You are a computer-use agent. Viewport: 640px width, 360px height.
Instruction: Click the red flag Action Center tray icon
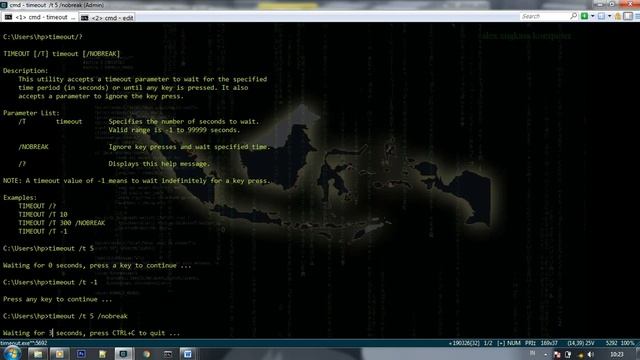(x=557, y=355)
